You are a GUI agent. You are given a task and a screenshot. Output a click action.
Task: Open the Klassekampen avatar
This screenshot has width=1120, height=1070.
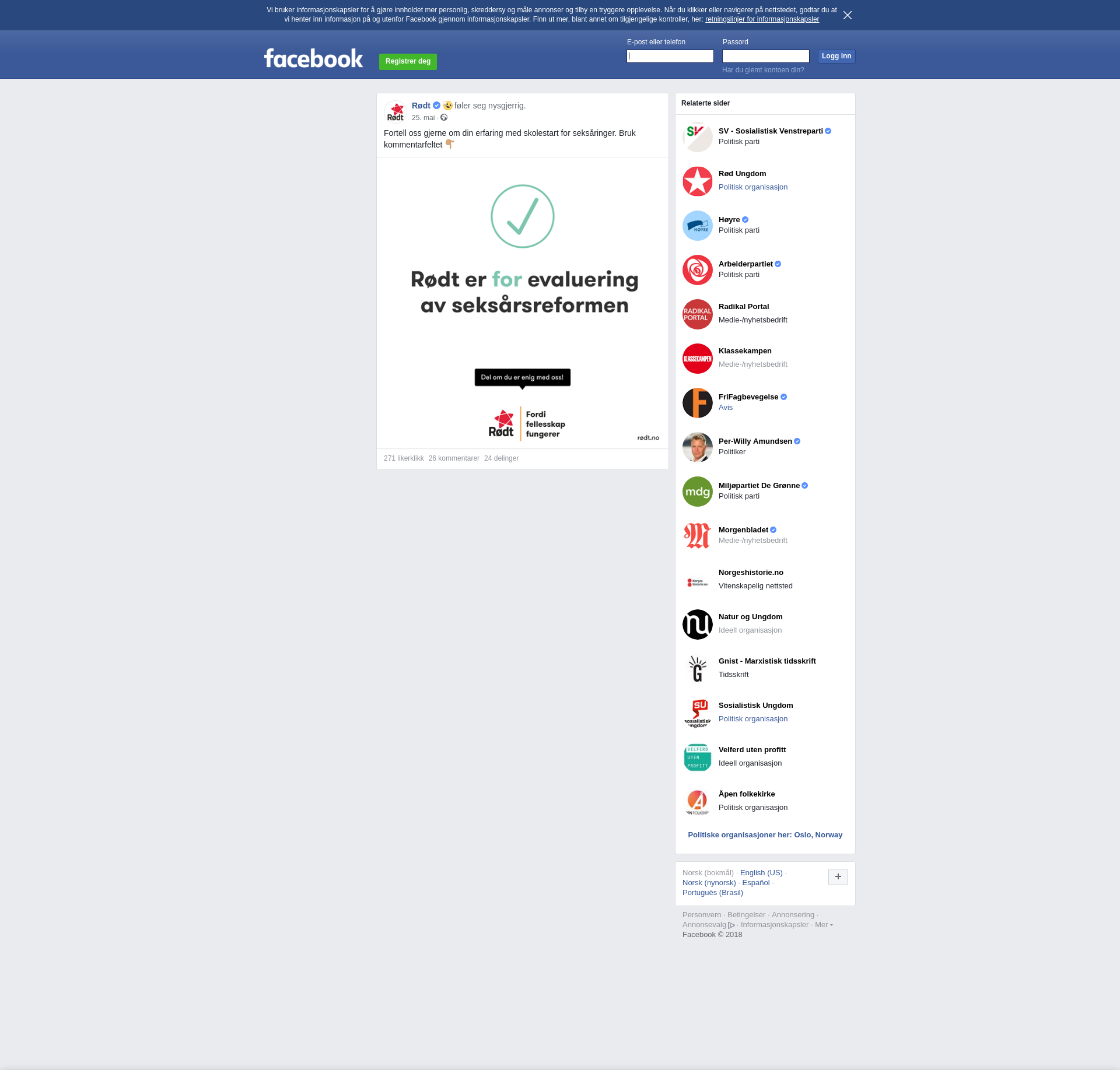(x=698, y=359)
